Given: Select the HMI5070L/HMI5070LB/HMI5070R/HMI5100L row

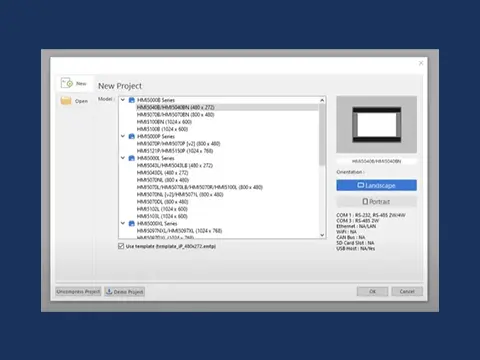Looking at the screenshot, I should [200, 187].
